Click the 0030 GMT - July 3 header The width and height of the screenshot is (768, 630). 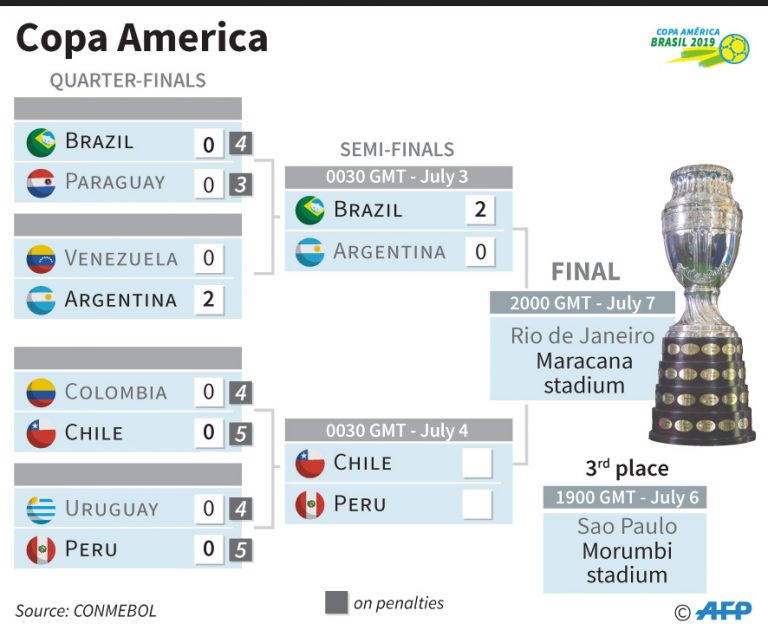(398, 177)
